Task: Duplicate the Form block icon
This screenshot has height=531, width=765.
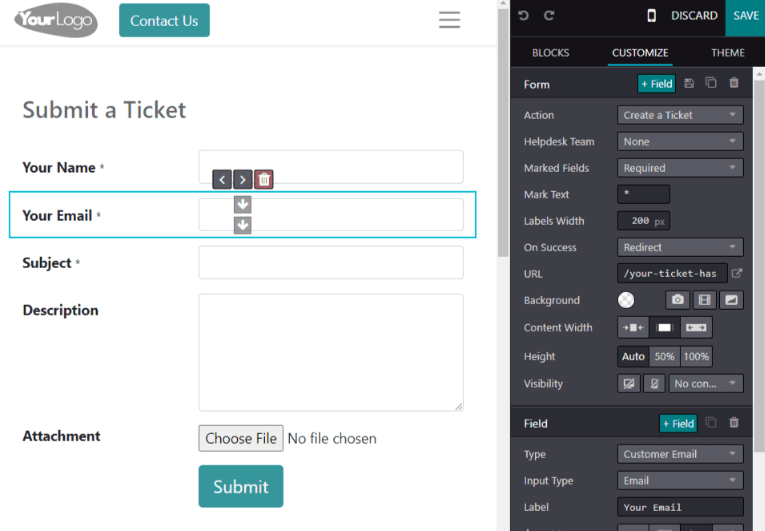Action: (x=711, y=83)
